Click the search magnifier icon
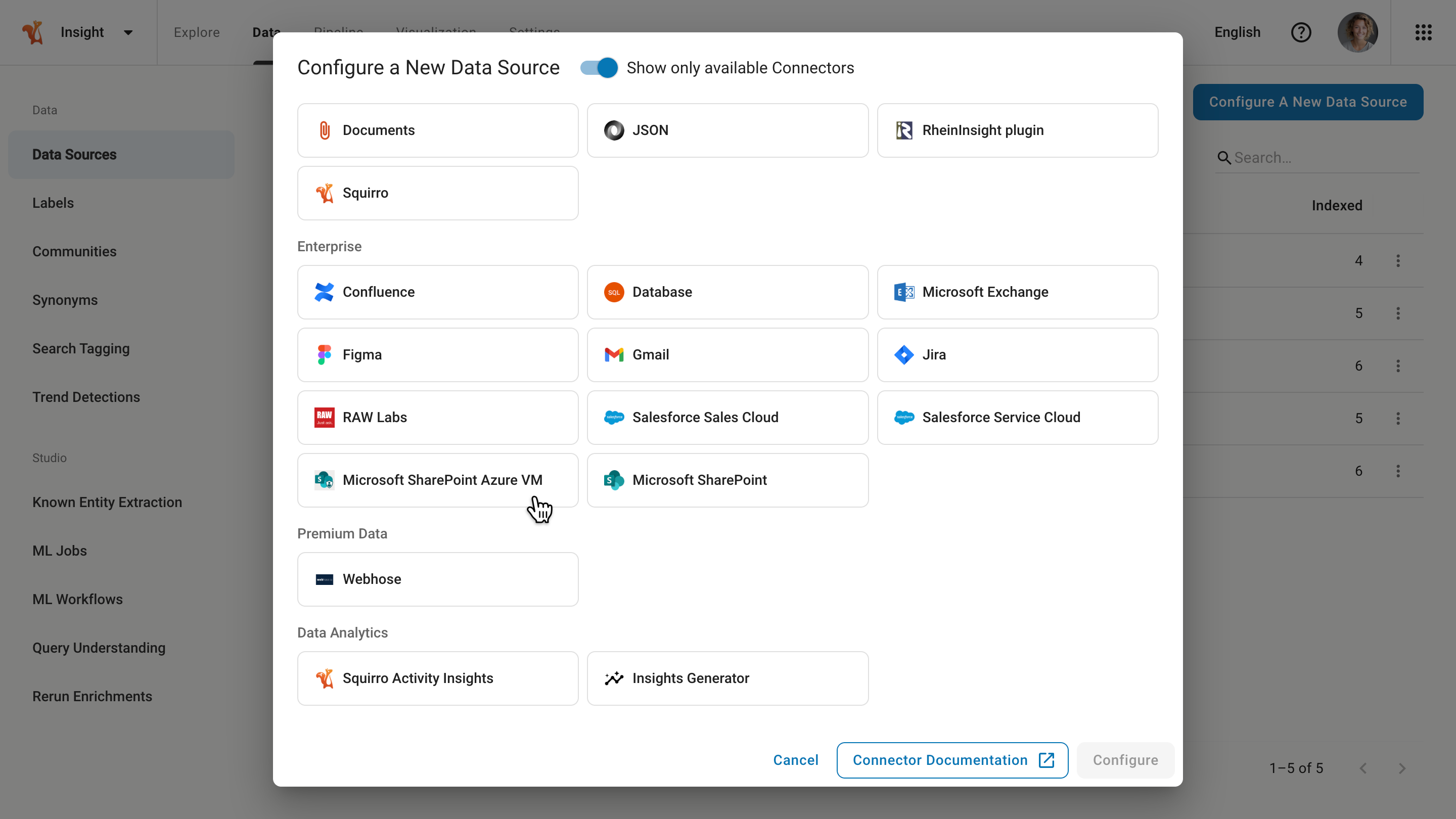This screenshot has width=1456, height=819. (1223, 158)
